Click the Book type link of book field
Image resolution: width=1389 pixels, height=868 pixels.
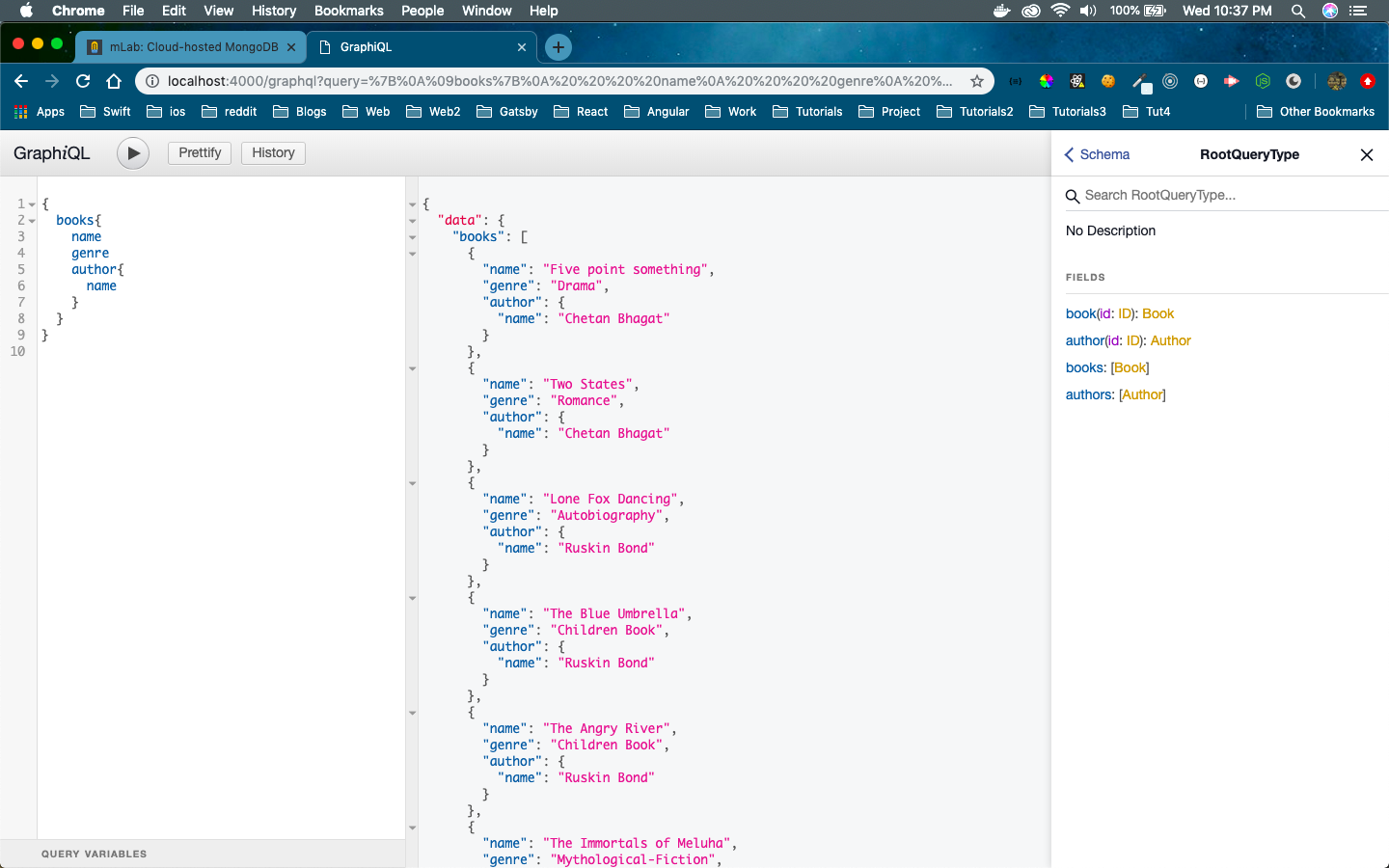[1157, 313]
